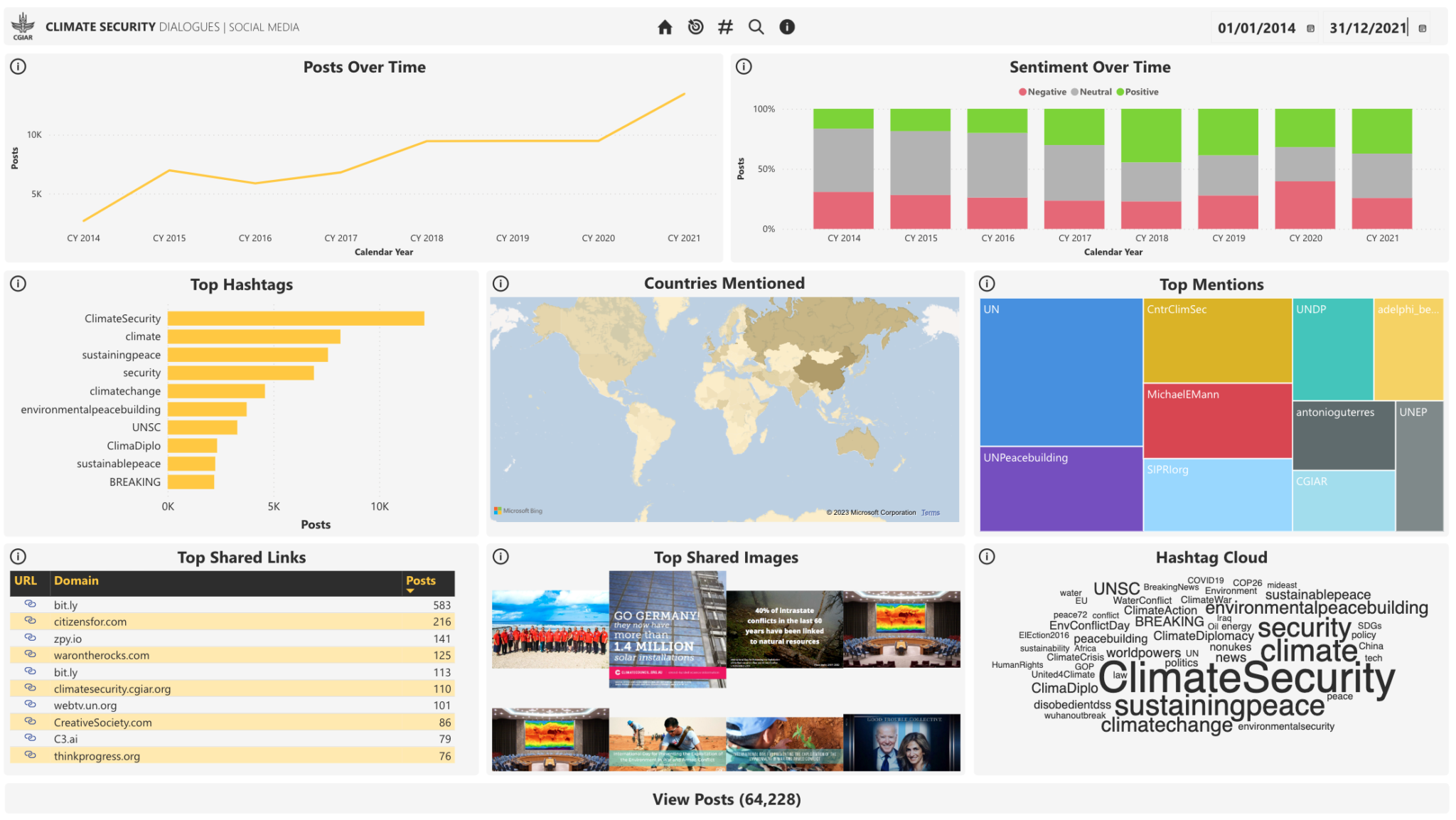
Task: Click the UN tile in Top Mentions
Action: click(x=1061, y=372)
